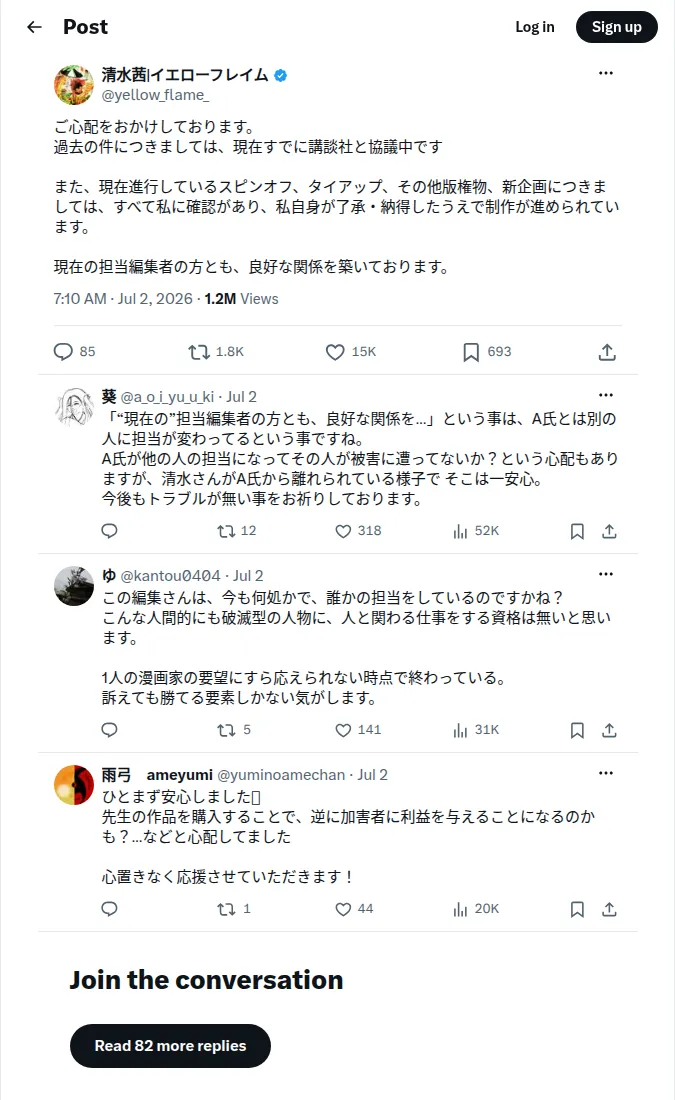Click the repost icon with 1.8K
Image resolution: width=675 pixels, height=1100 pixels.
click(199, 351)
